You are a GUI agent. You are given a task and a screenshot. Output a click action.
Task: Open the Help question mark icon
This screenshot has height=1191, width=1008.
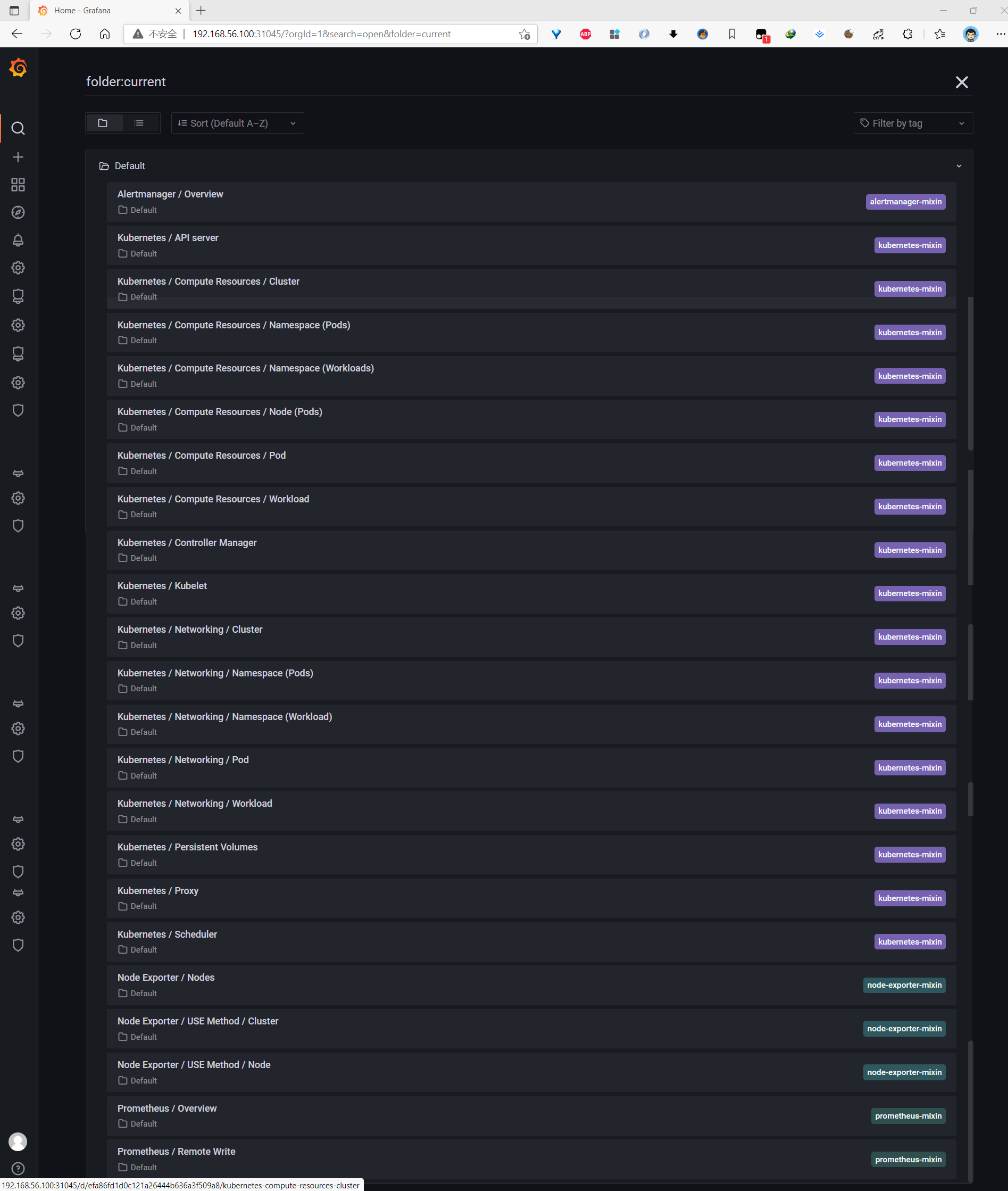pyautogui.click(x=18, y=1168)
